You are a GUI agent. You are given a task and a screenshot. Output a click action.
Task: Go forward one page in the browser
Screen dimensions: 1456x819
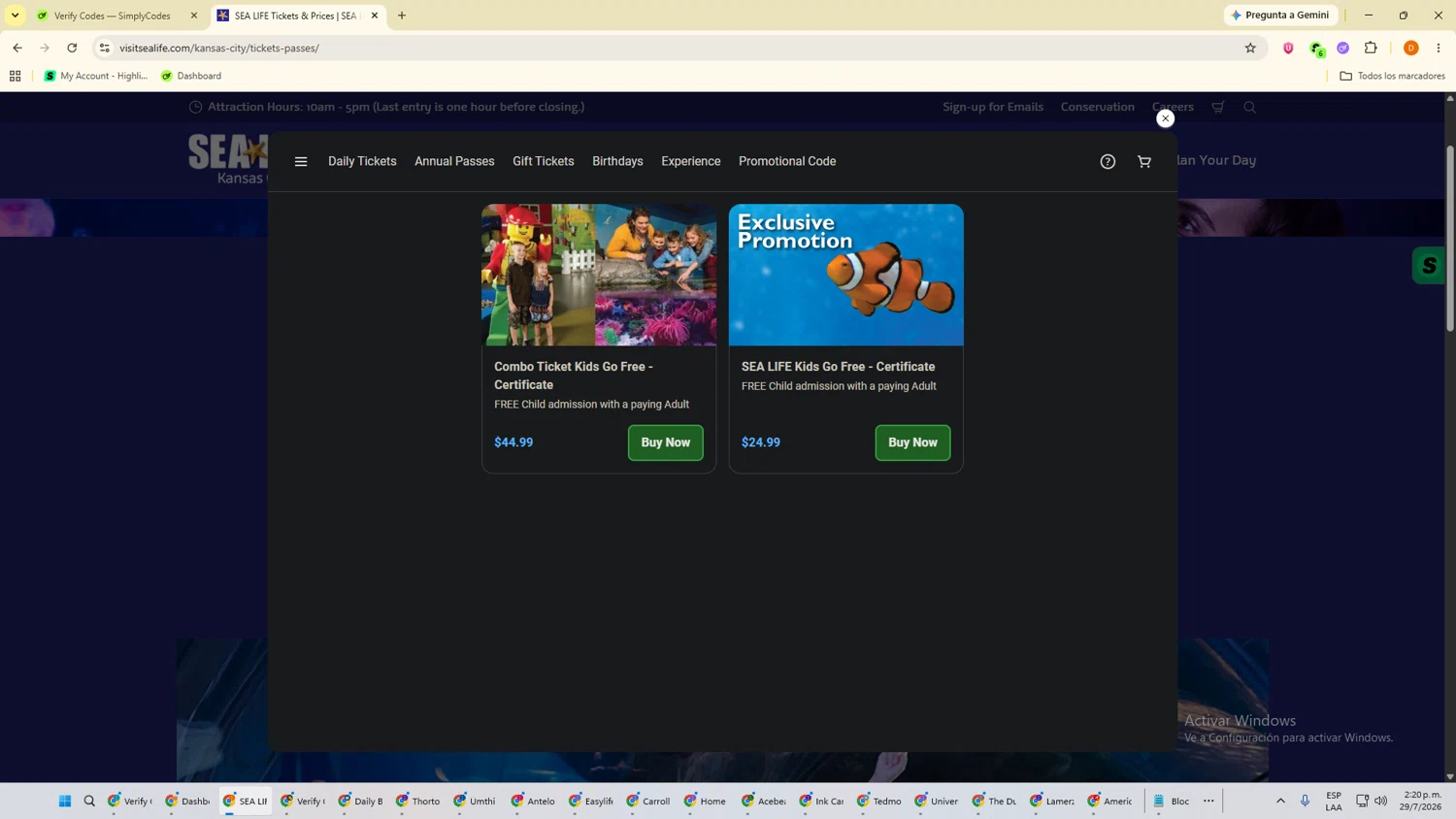pos(45,48)
